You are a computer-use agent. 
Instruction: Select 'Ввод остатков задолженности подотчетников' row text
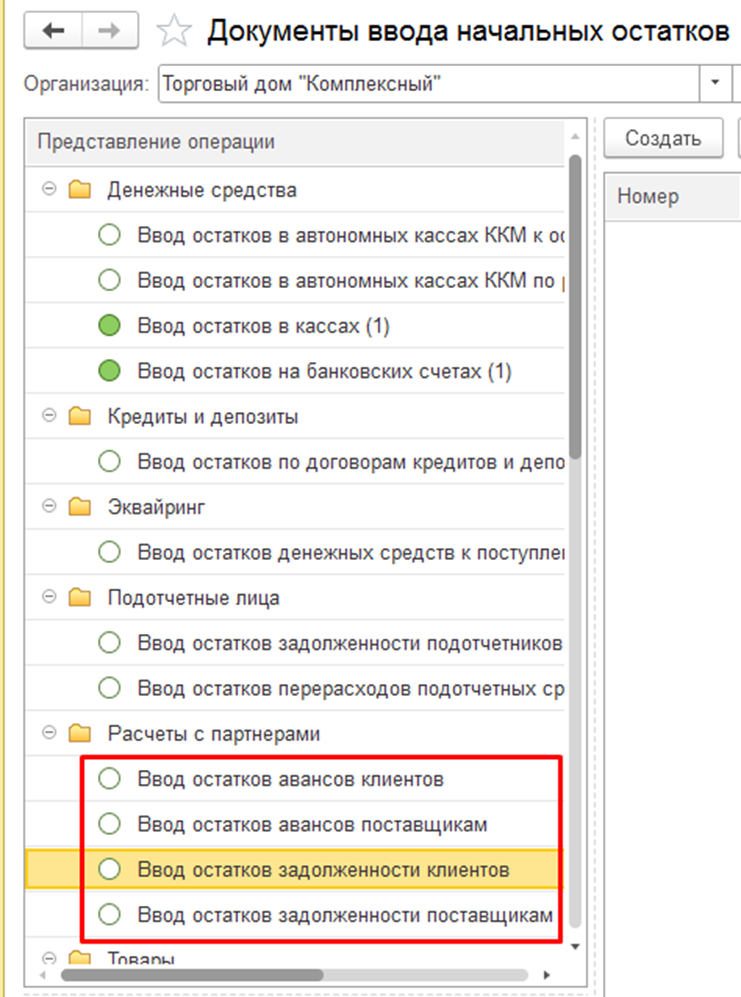pyautogui.click(x=350, y=643)
